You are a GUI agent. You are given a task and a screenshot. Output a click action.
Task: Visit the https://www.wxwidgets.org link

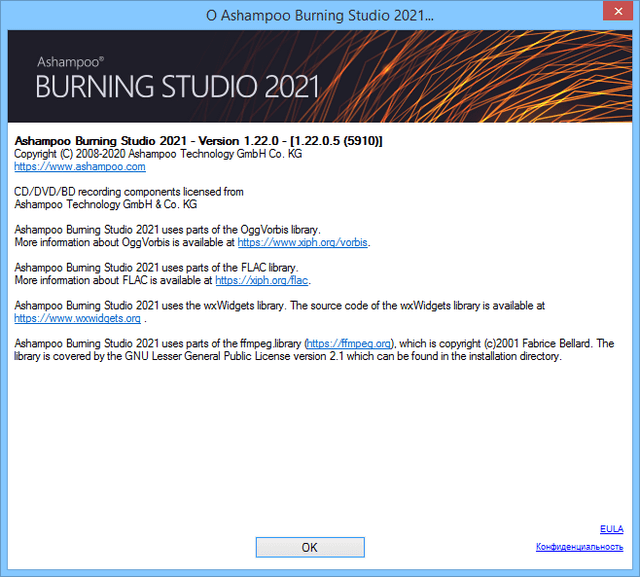pos(78,318)
